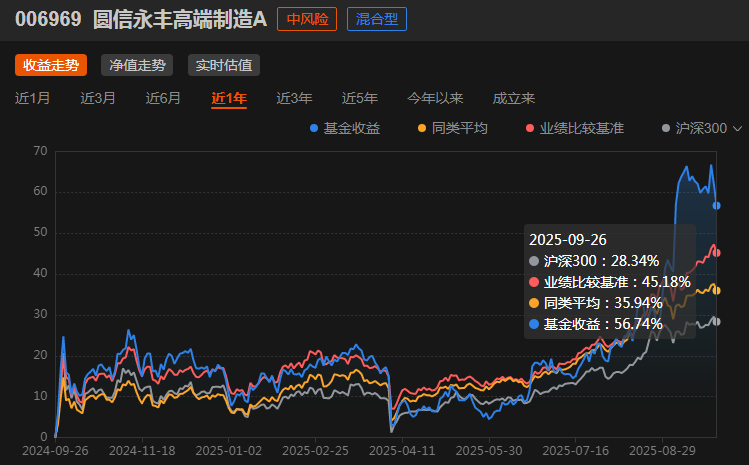Screen dimensions: 749x465
Task: Show 成立来 performance range
Action: point(514,98)
